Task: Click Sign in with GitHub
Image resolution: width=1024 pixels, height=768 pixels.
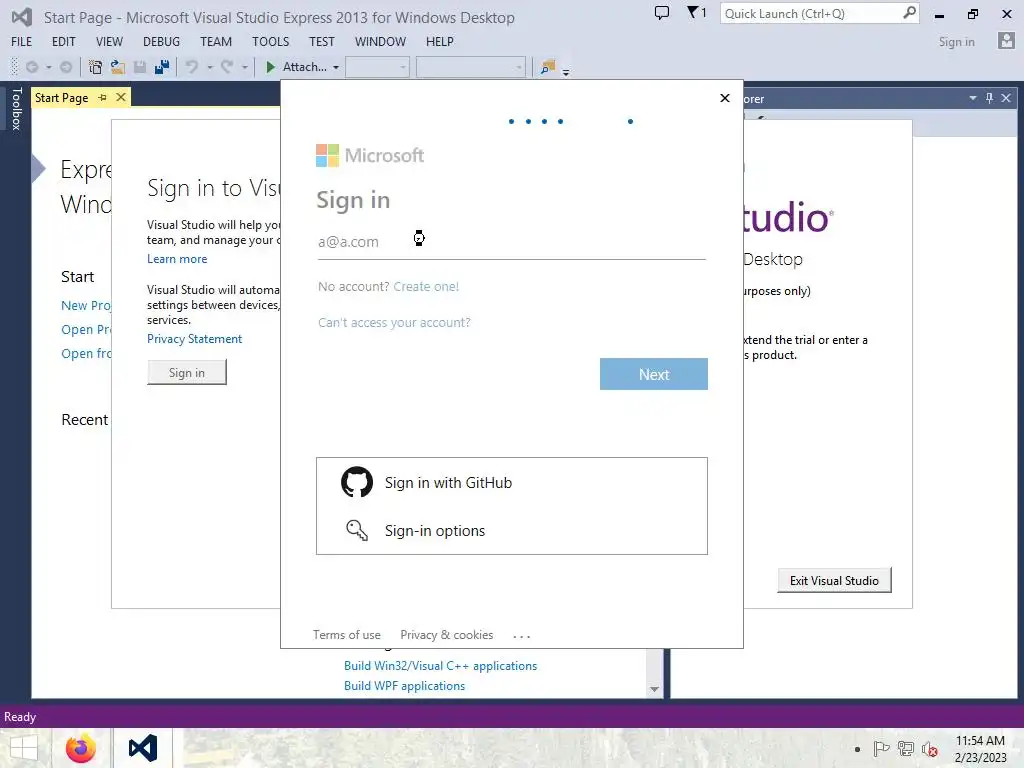Action: tap(448, 483)
